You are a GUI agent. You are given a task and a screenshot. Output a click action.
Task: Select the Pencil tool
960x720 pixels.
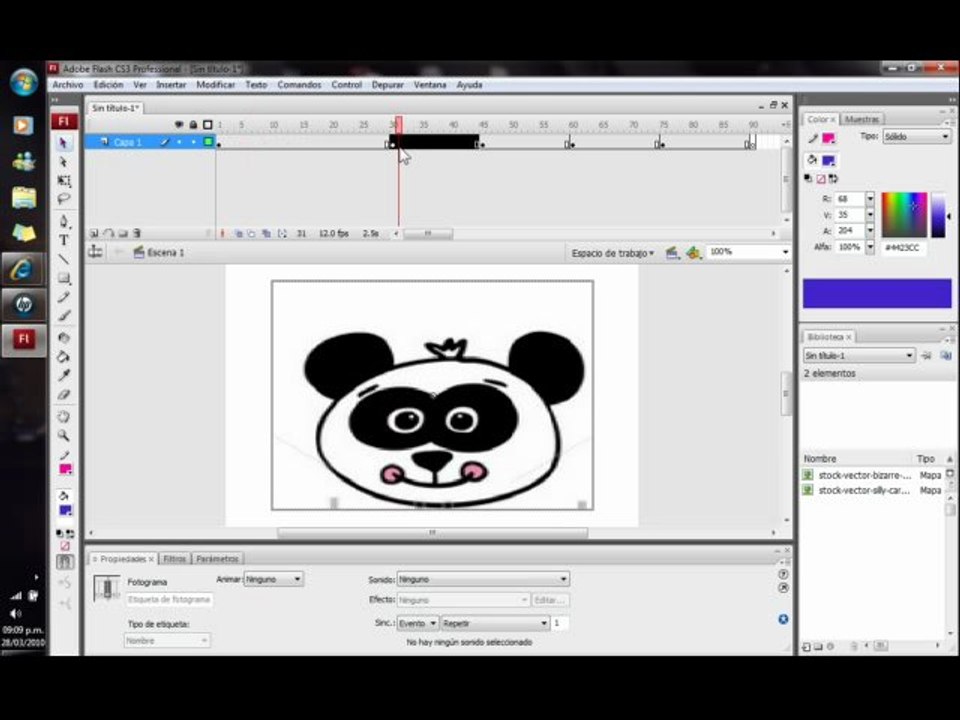pyautogui.click(x=63, y=297)
